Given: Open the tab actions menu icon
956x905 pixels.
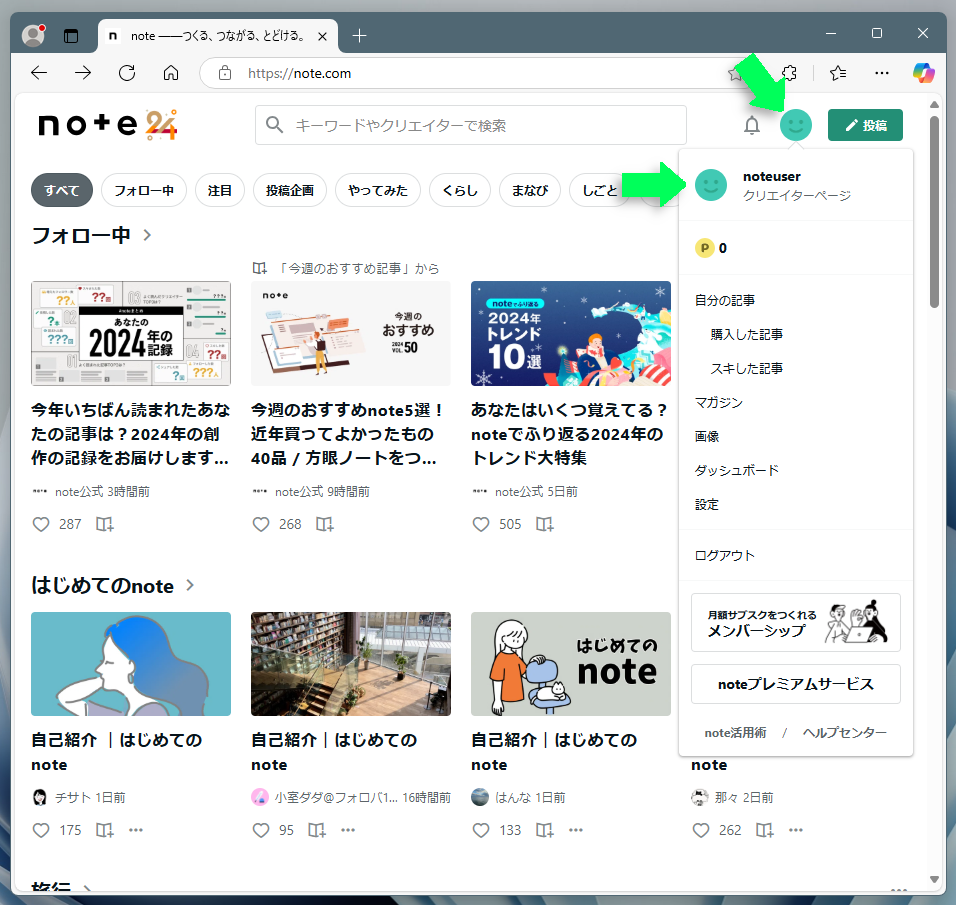Looking at the screenshot, I should [71, 36].
